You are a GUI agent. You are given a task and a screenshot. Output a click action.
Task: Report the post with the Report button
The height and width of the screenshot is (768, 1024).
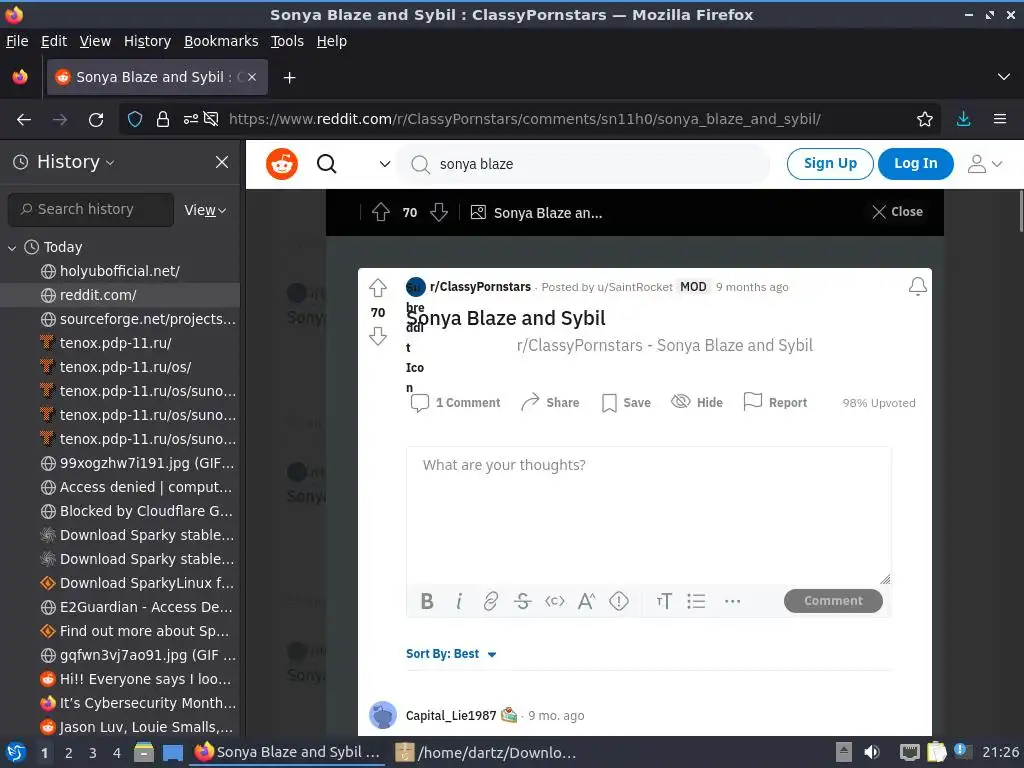[775, 402]
